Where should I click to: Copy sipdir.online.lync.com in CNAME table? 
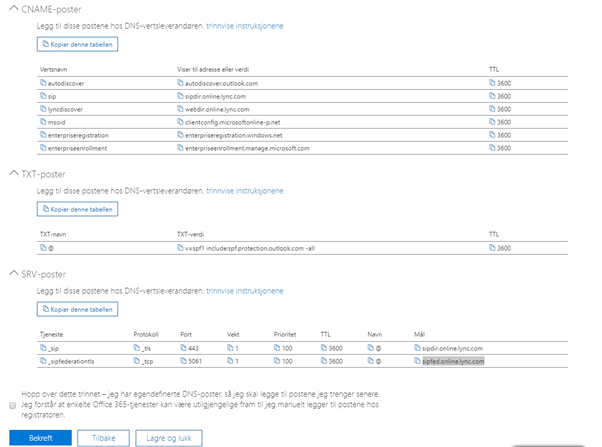180,96
